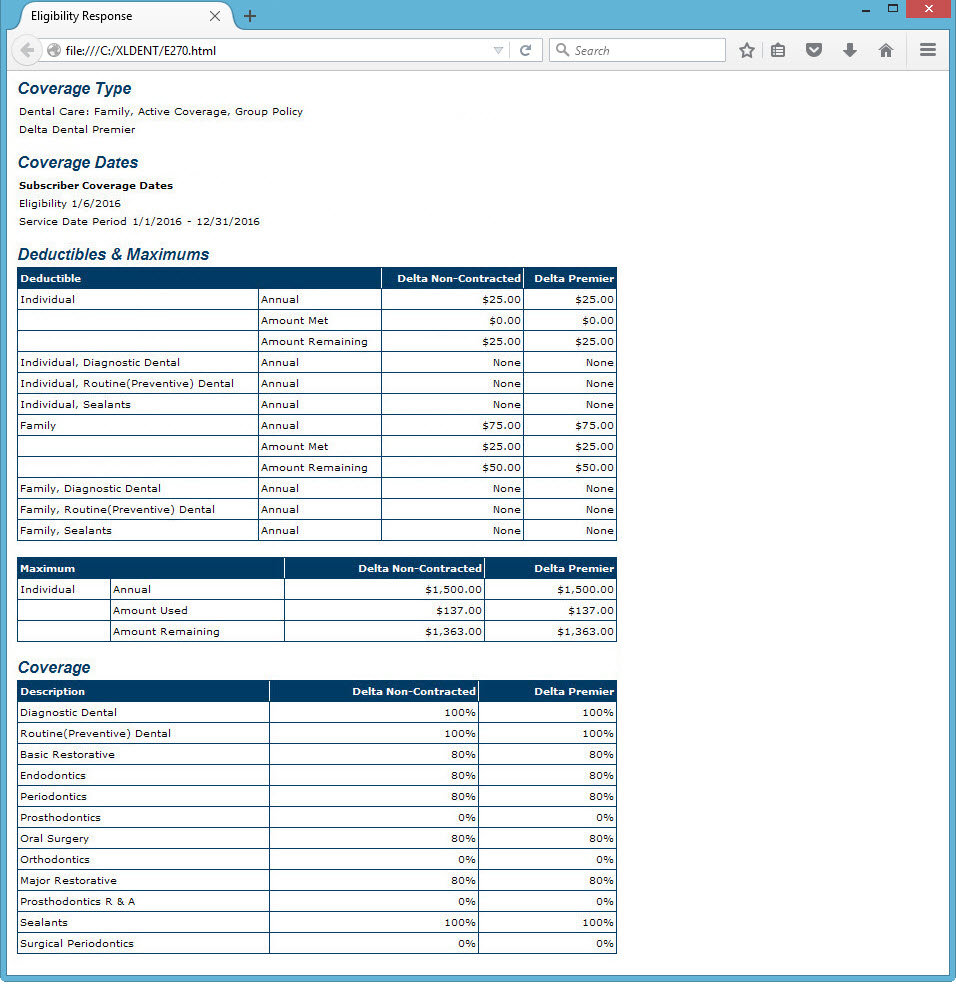This screenshot has height=984, width=956.
Task: Click the Maximum table header cell
Action: 151,569
